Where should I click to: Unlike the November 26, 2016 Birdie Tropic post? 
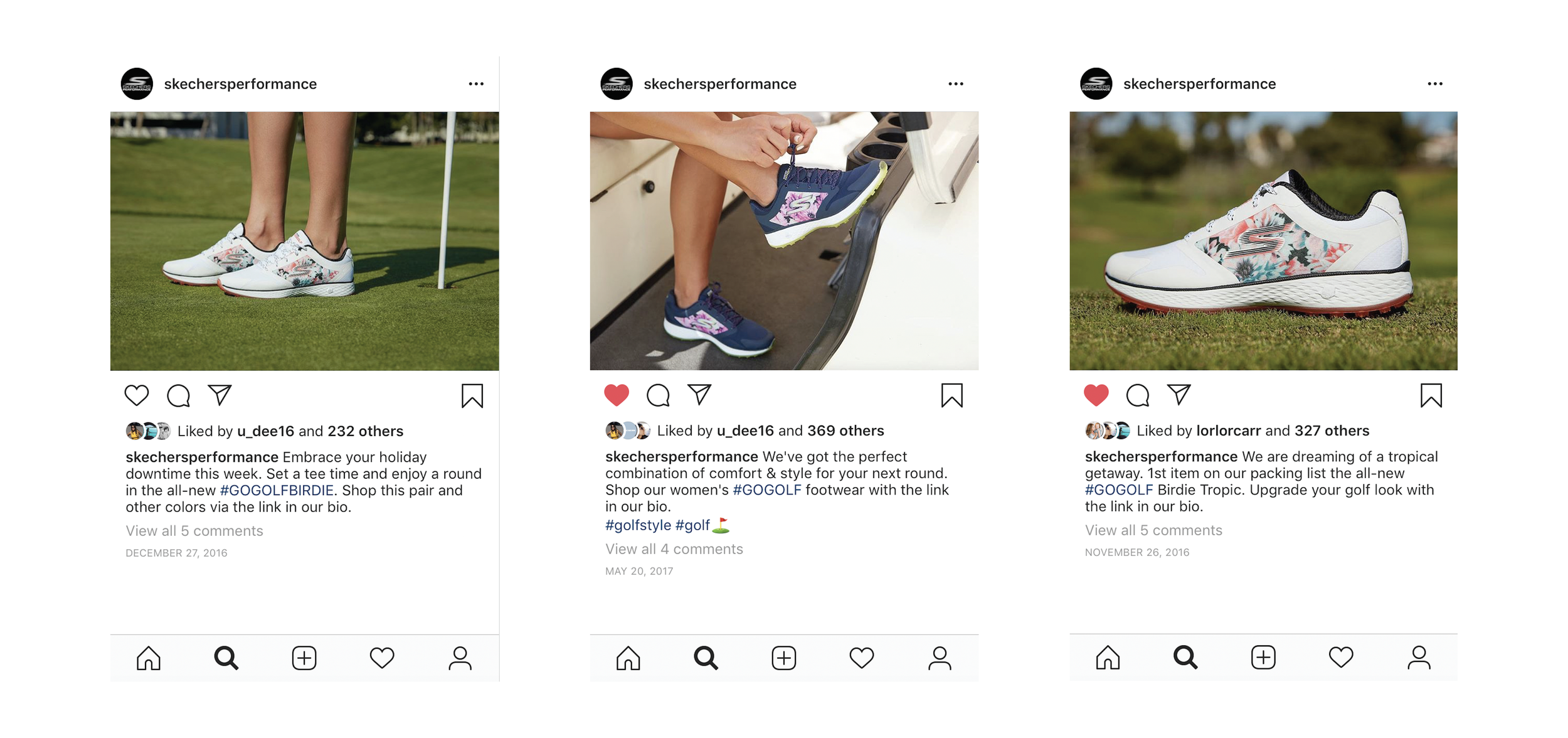pos(1096,395)
